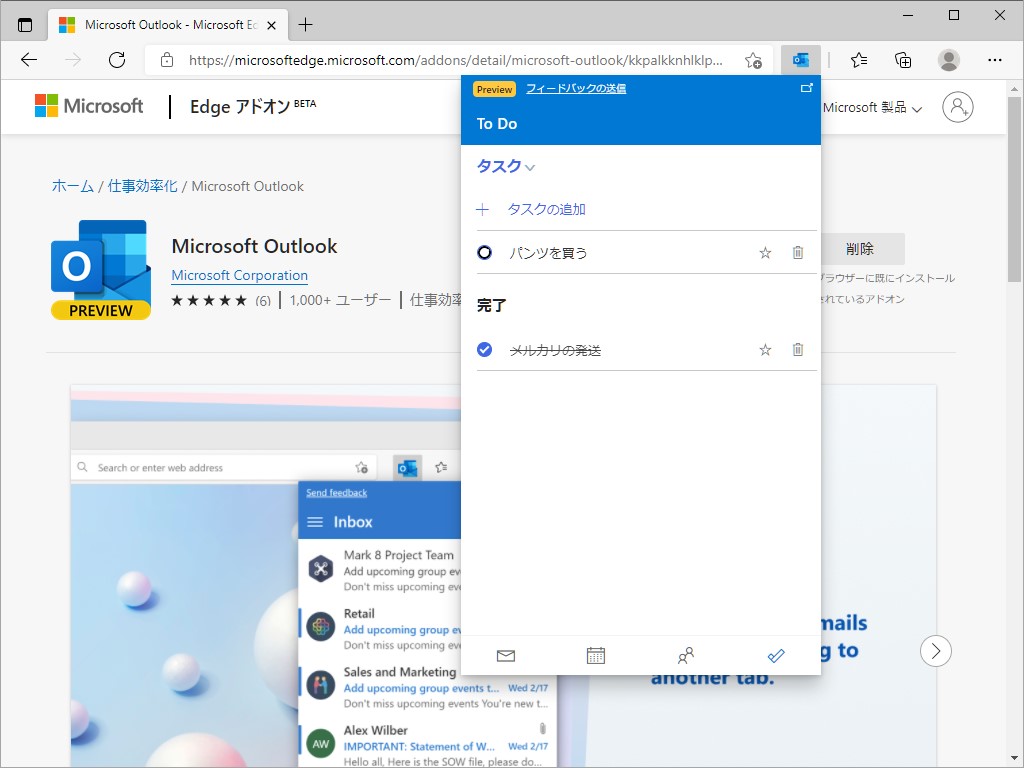Click the five-star rating
Screen dimensions: 1024x768
click(x=209, y=300)
